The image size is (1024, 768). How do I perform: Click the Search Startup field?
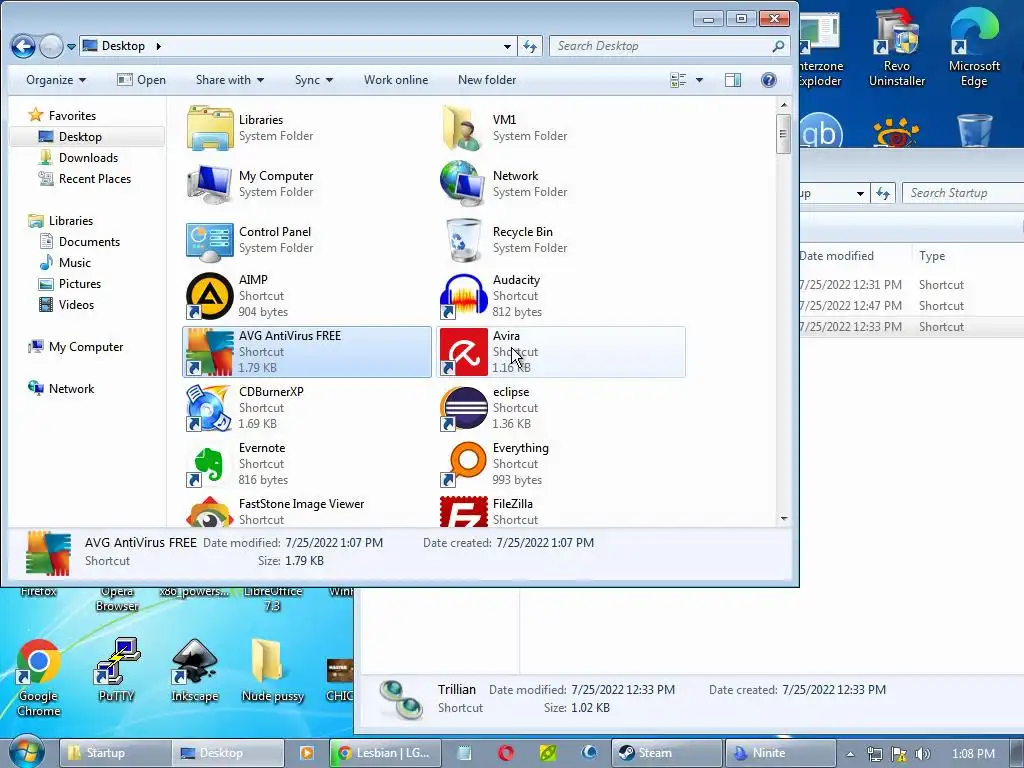point(963,193)
